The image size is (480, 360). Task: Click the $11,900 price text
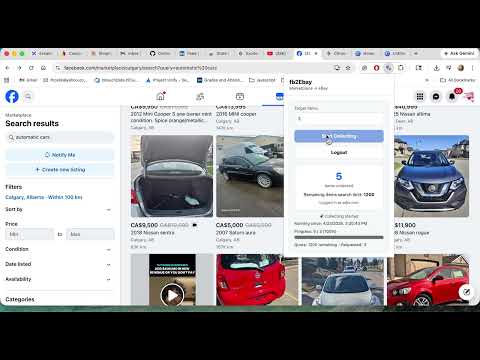(405, 225)
